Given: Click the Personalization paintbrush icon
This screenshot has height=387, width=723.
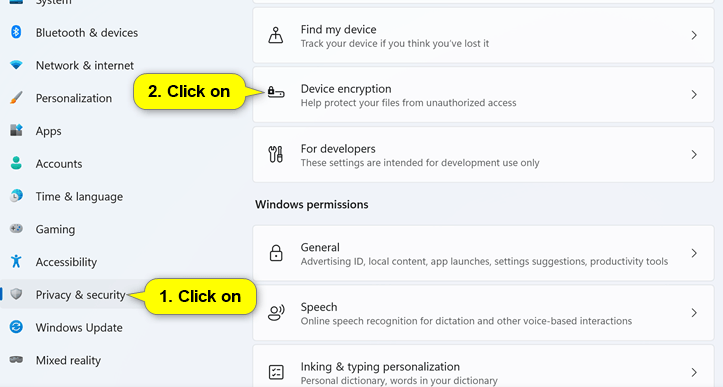Looking at the screenshot, I should [x=16, y=98].
